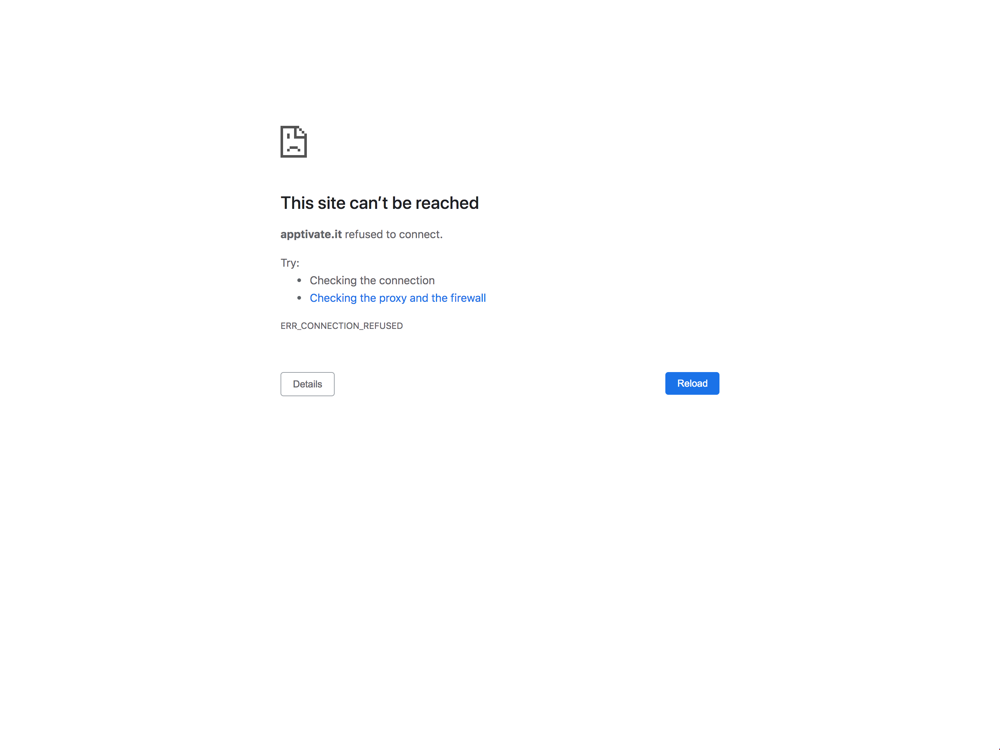Click the bullet before 'Checking the connection'
This screenshot has height=750, width=1000.
[x=299, y=280]
